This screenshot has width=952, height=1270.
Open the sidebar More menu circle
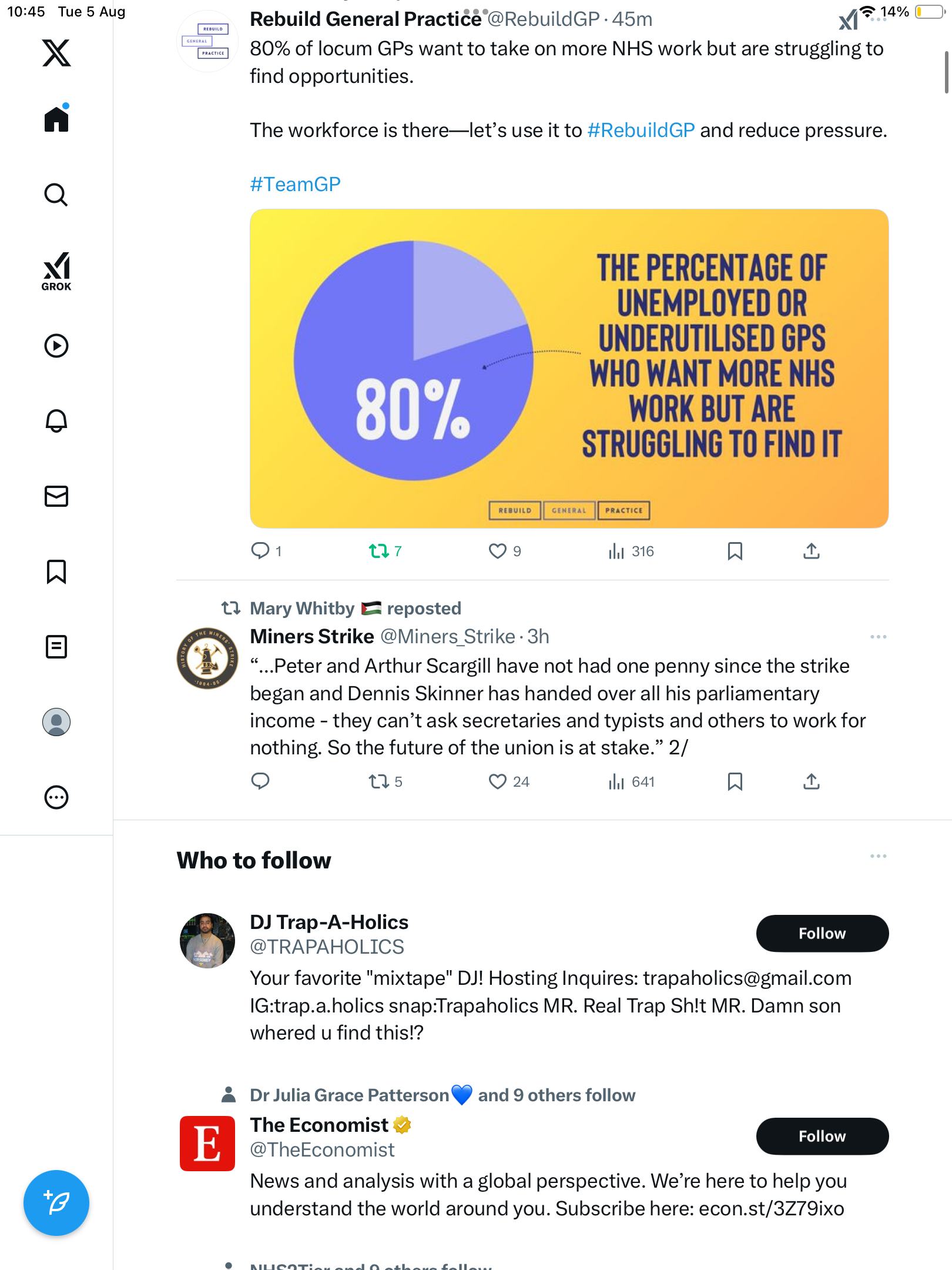(56, 797)
